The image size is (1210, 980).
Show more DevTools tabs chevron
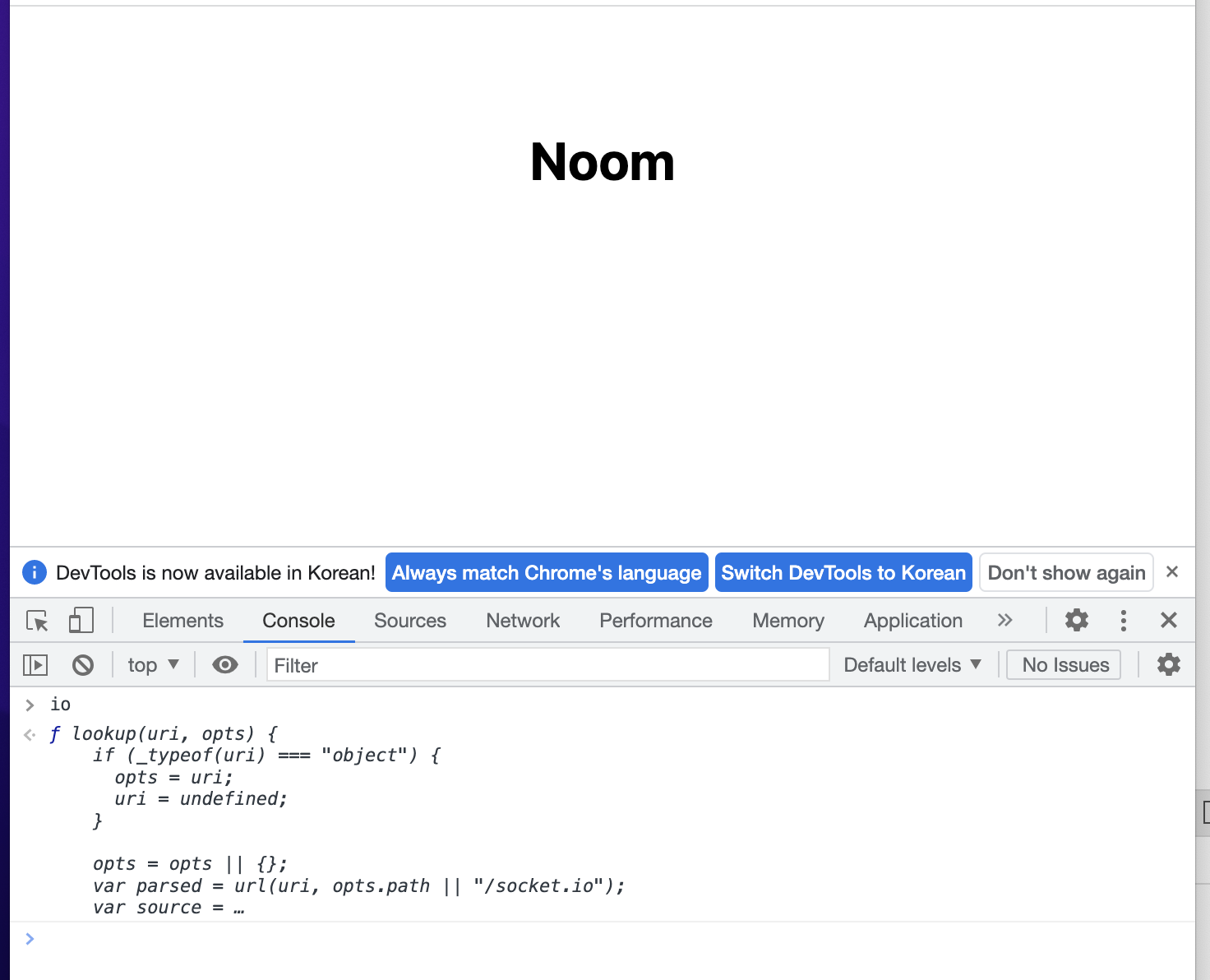pos(1004,620)
